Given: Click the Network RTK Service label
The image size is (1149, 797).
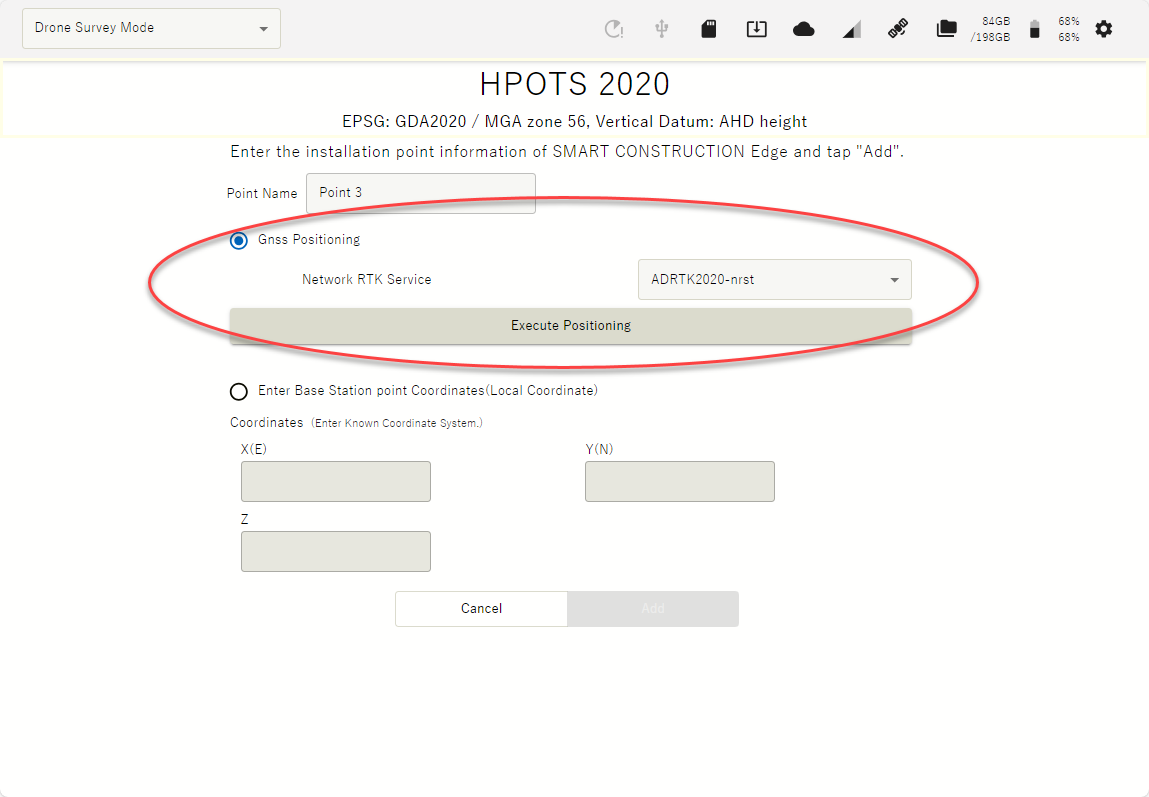Looking at the screenshot, I should pyautogui.click(x=366, y=280).
